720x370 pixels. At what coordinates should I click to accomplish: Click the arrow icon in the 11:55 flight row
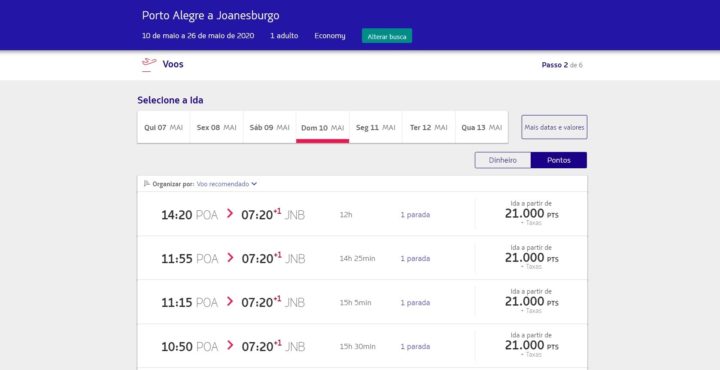(230, 258)
